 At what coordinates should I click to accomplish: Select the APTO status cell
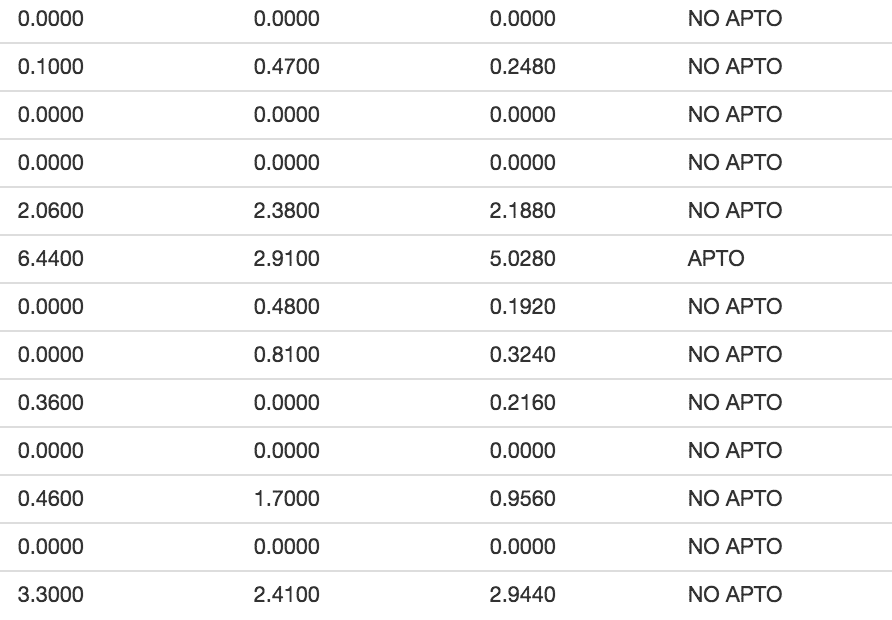pos(716,259)
